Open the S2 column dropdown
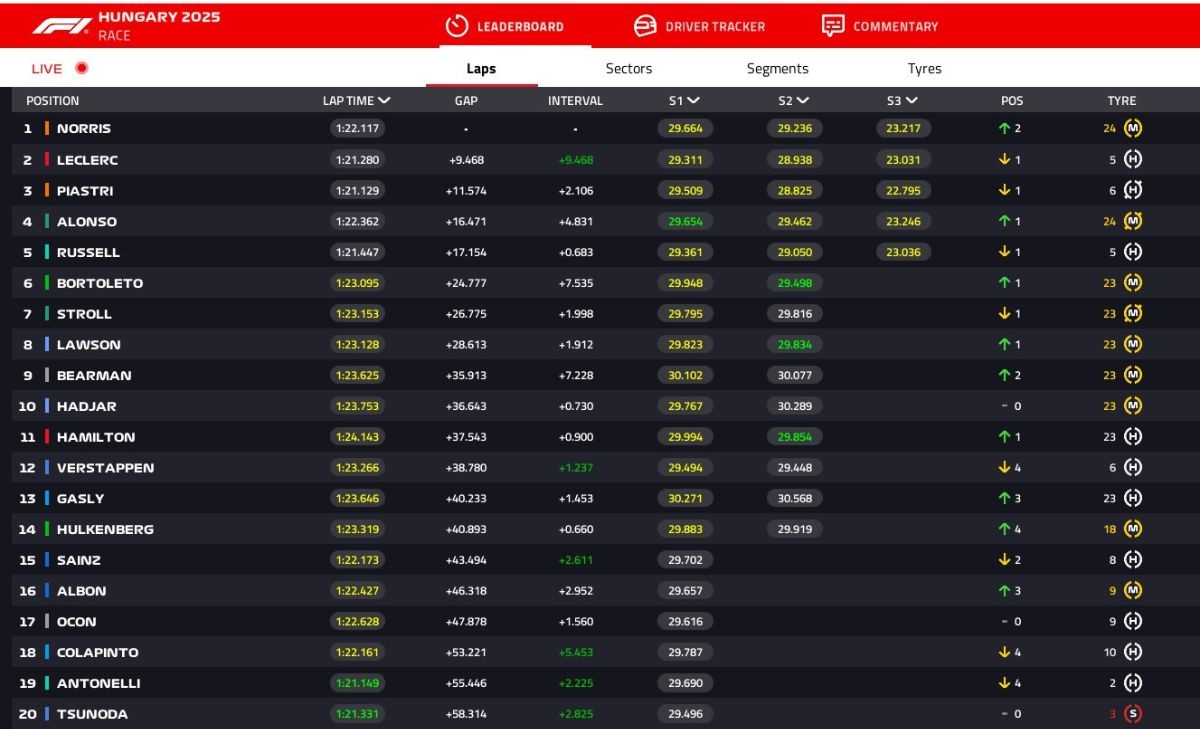The width and height of the screenshot is (1200, 729). tap(803, 101)
